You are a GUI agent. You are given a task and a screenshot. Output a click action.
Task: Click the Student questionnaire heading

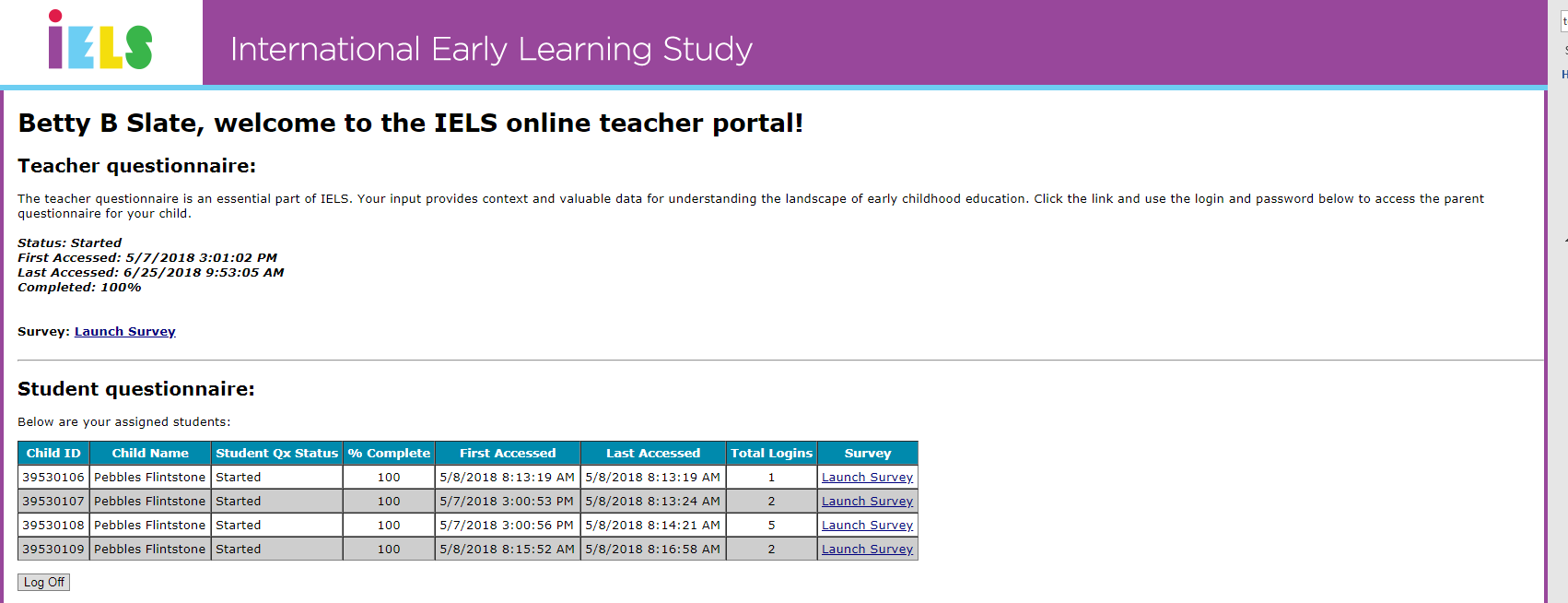pyautogui.click(x=135, y=389)
